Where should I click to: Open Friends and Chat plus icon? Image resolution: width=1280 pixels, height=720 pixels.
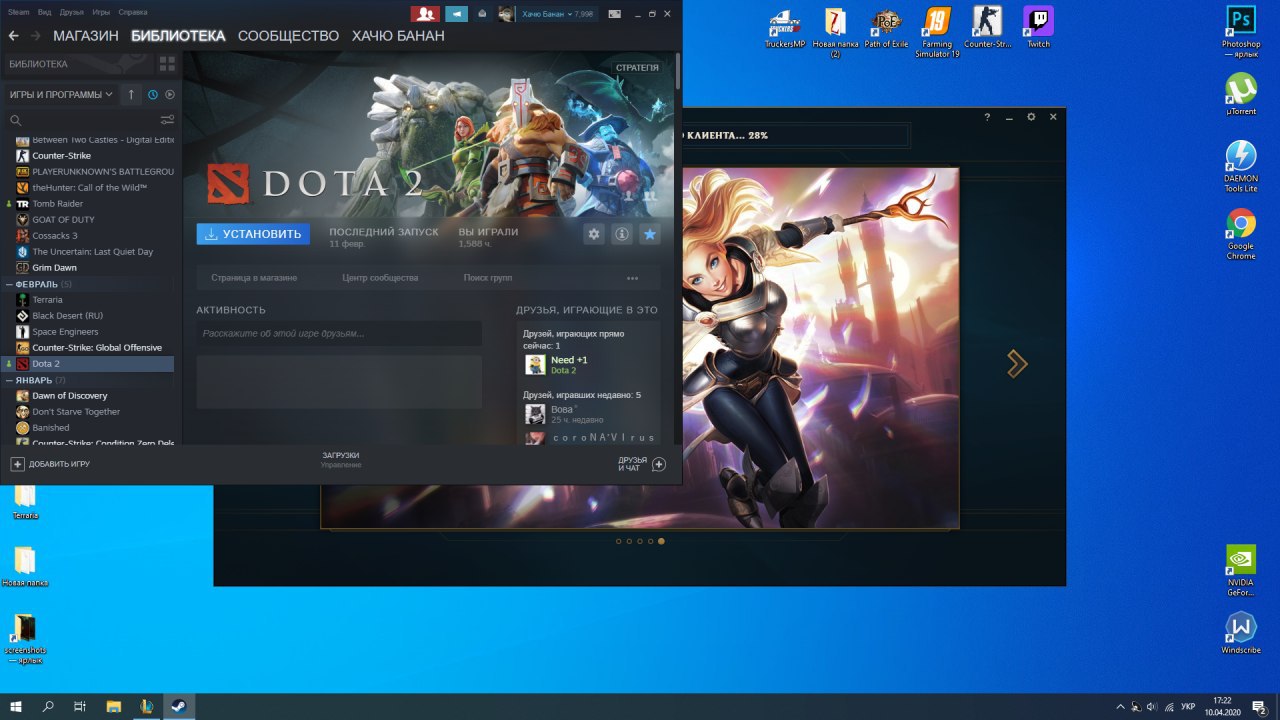point(658,464)
